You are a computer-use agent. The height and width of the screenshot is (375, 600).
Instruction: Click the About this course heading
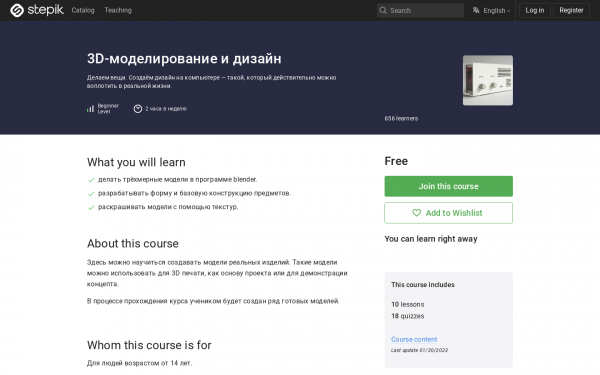133,244
